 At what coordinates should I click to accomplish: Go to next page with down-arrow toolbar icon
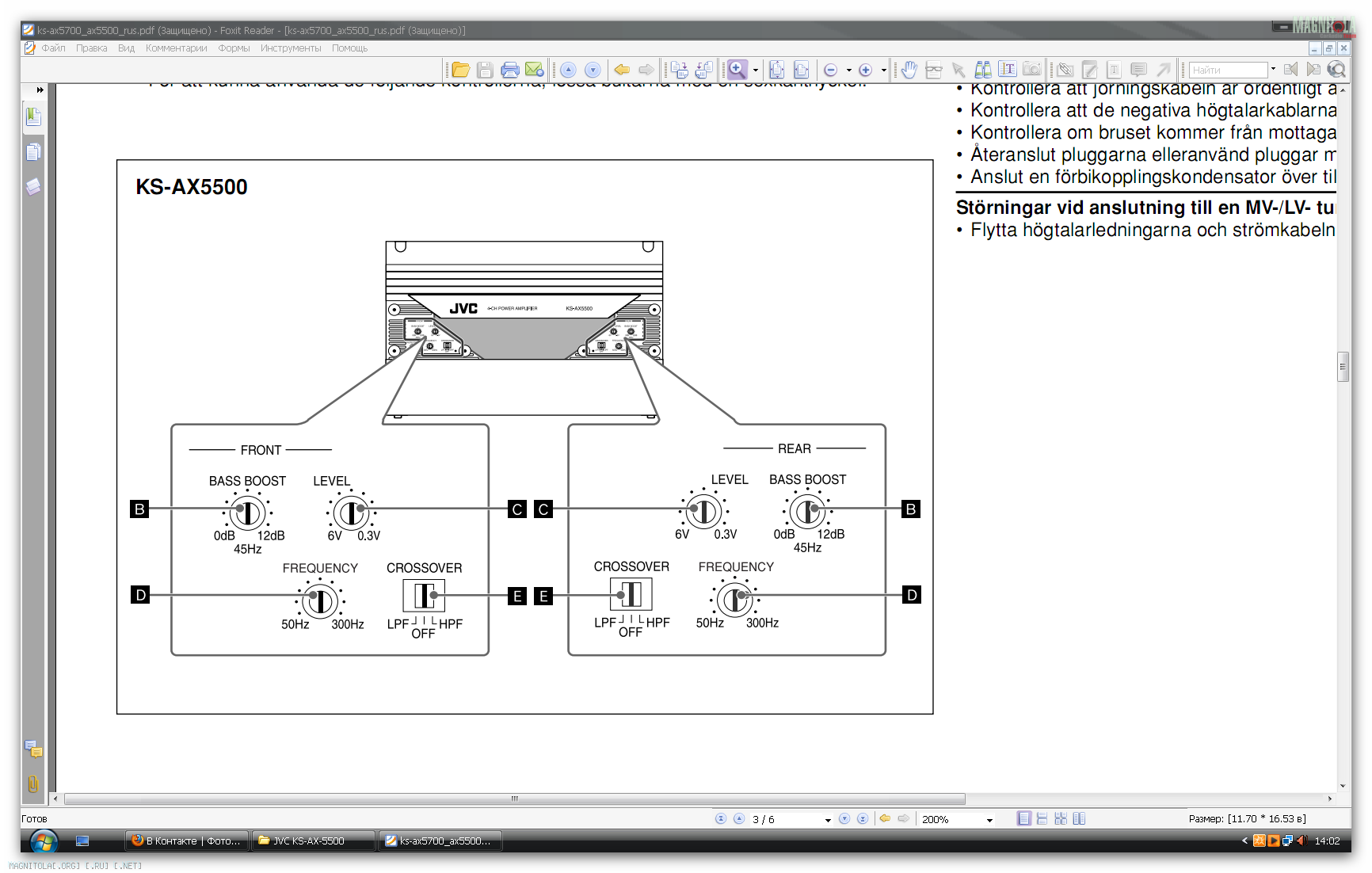pyautogui.click(x=593, y=70)
